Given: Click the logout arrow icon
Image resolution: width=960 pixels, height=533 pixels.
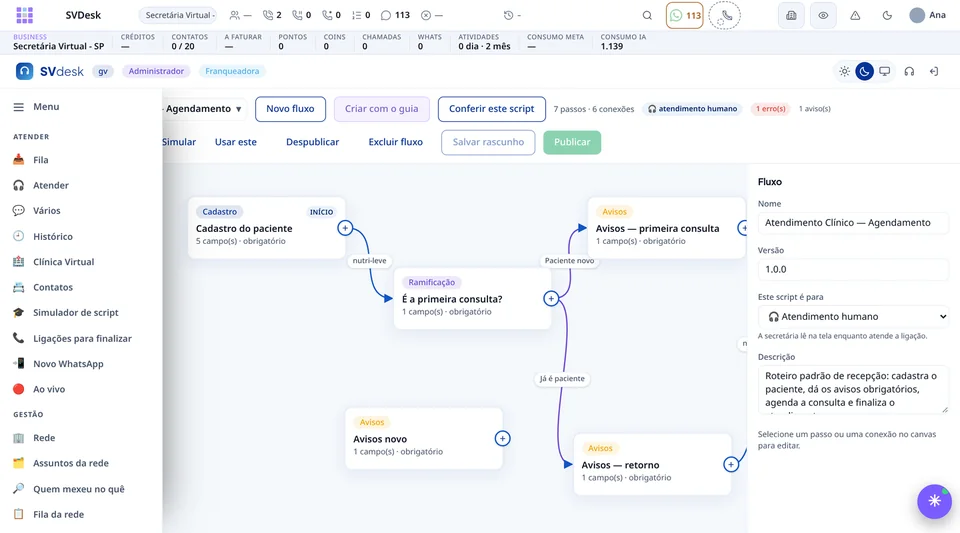Looking at the screenshot, I should click(934, 72).
